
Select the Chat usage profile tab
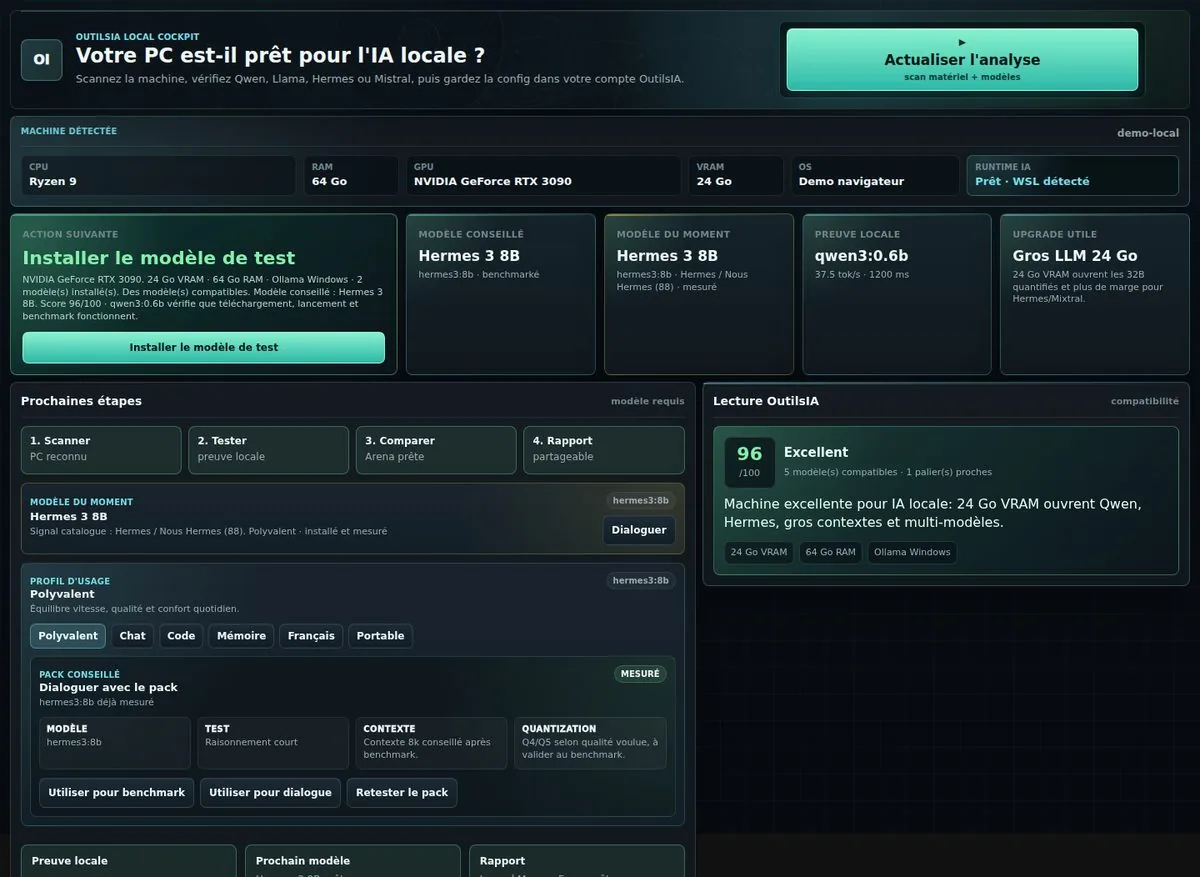coord(132,636)
